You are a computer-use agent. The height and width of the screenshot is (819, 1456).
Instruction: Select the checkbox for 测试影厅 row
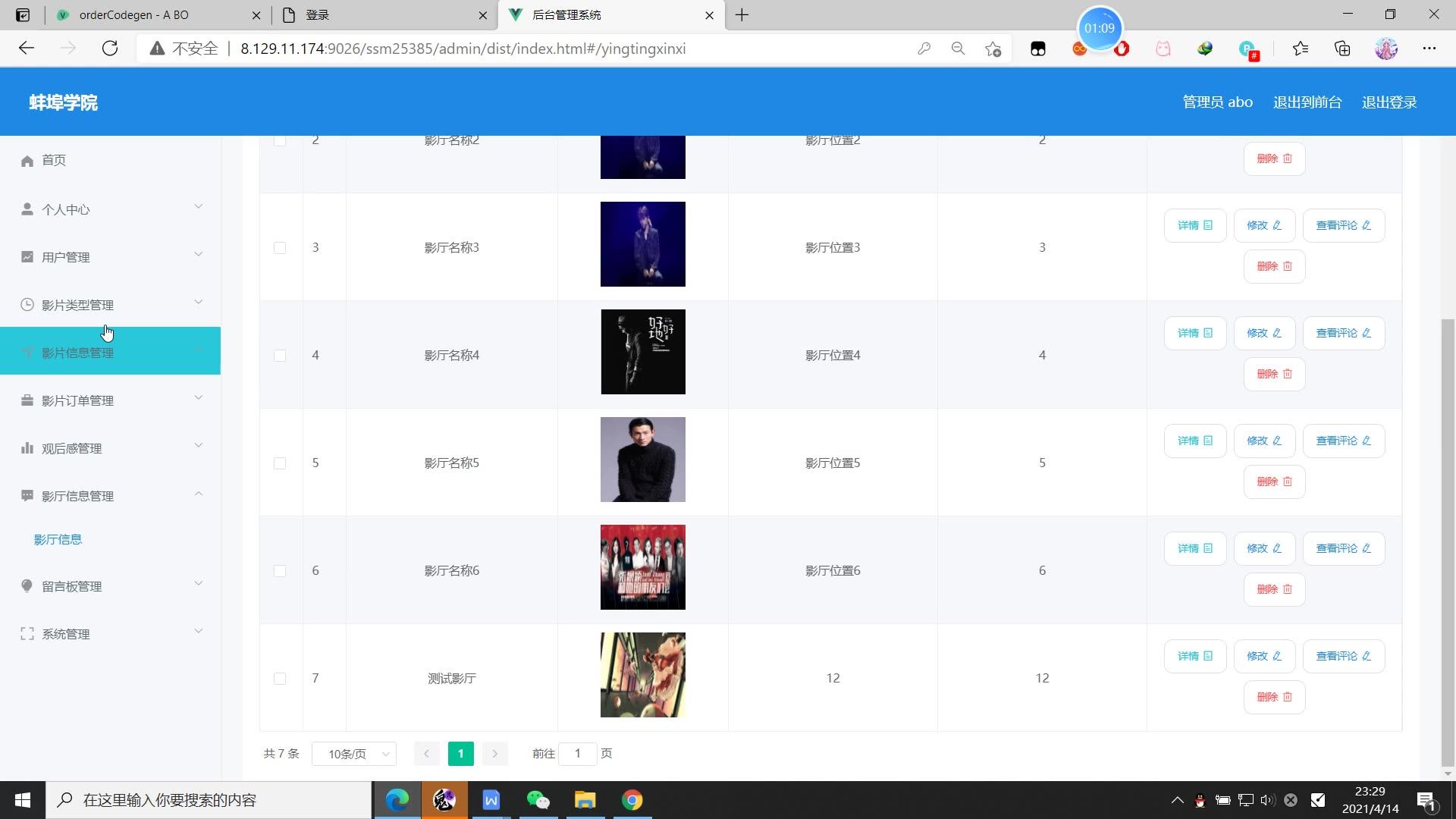(280, 679)
